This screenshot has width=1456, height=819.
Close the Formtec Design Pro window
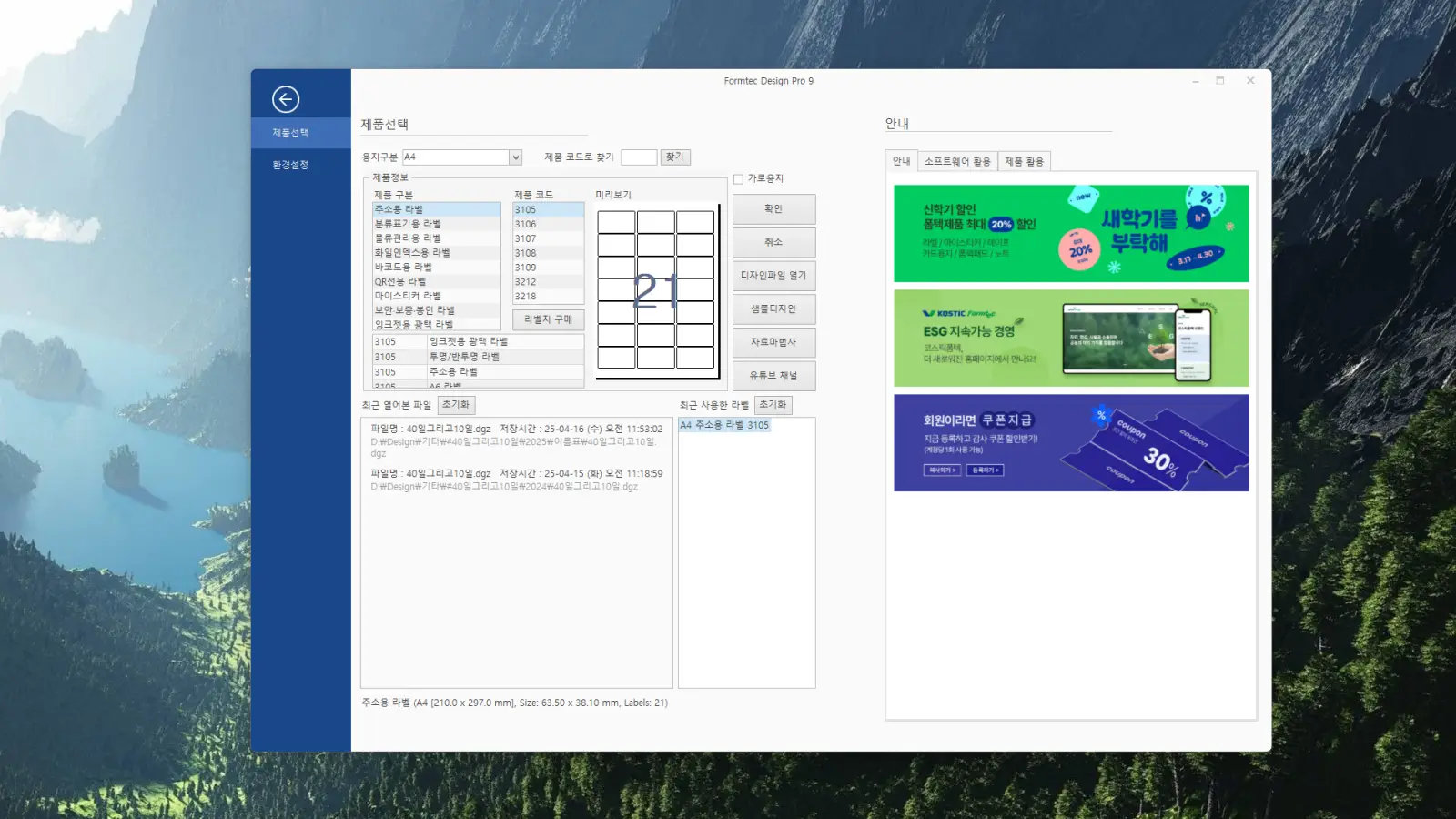[1250, 81]
